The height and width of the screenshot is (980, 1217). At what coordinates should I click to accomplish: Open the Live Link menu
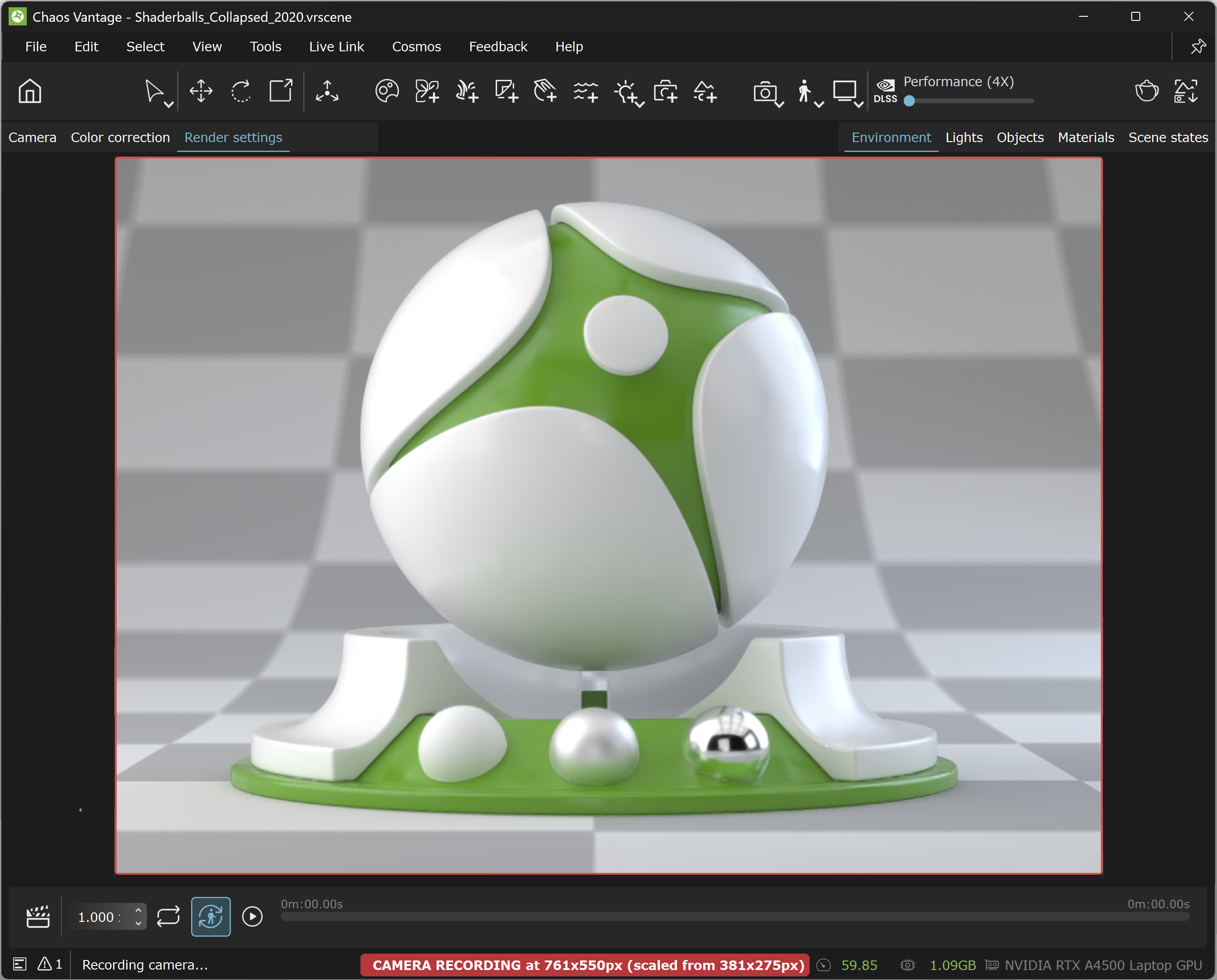click(336, 46)
